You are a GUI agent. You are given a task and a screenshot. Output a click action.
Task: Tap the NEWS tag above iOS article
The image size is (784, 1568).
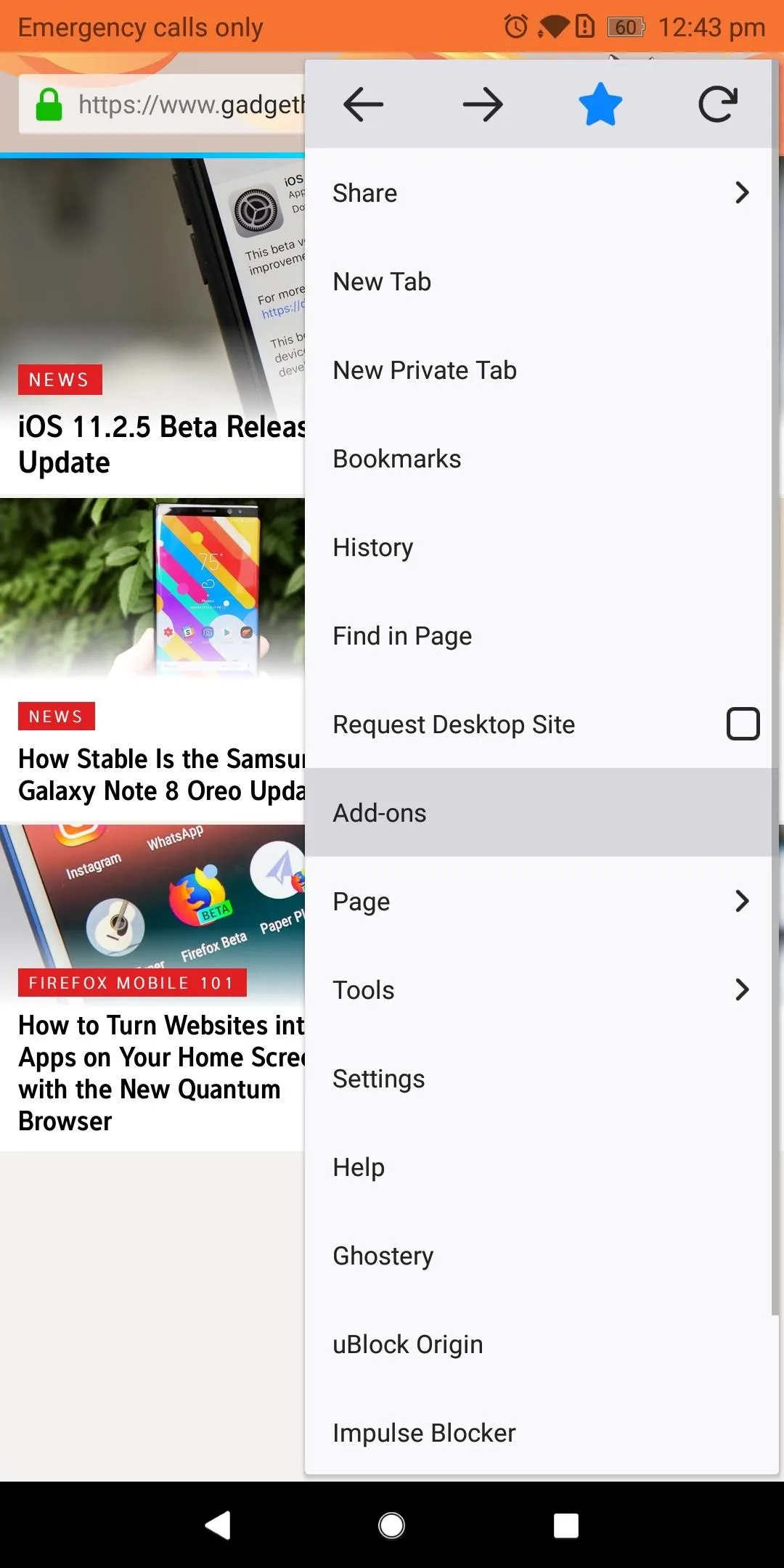click(60, 380)
